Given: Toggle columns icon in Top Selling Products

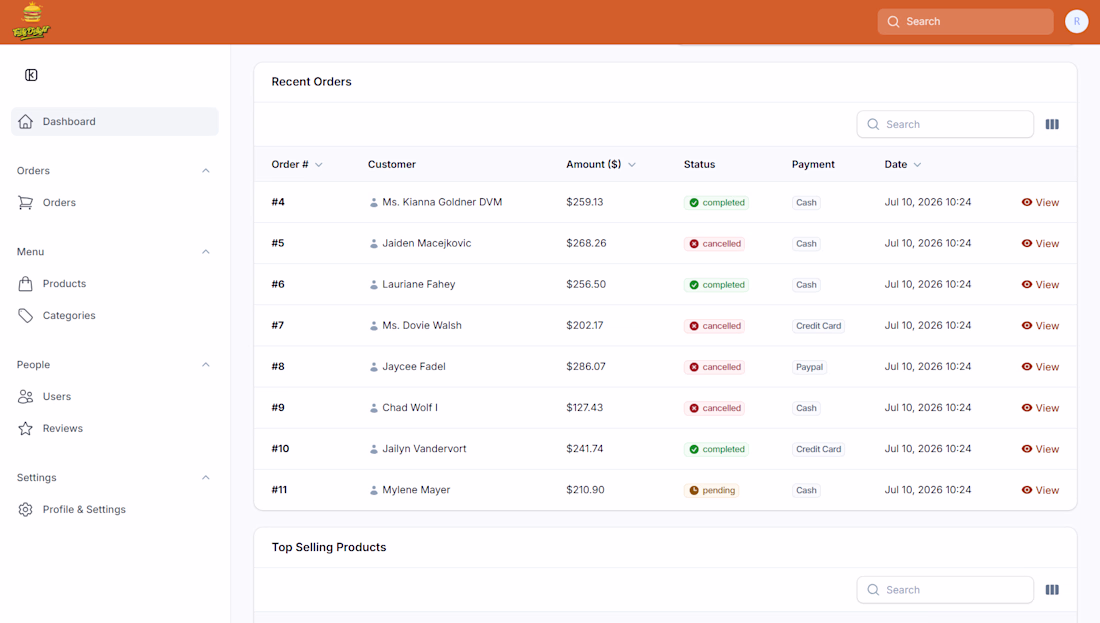Looking at the screenshot, I should (1052, 590).
